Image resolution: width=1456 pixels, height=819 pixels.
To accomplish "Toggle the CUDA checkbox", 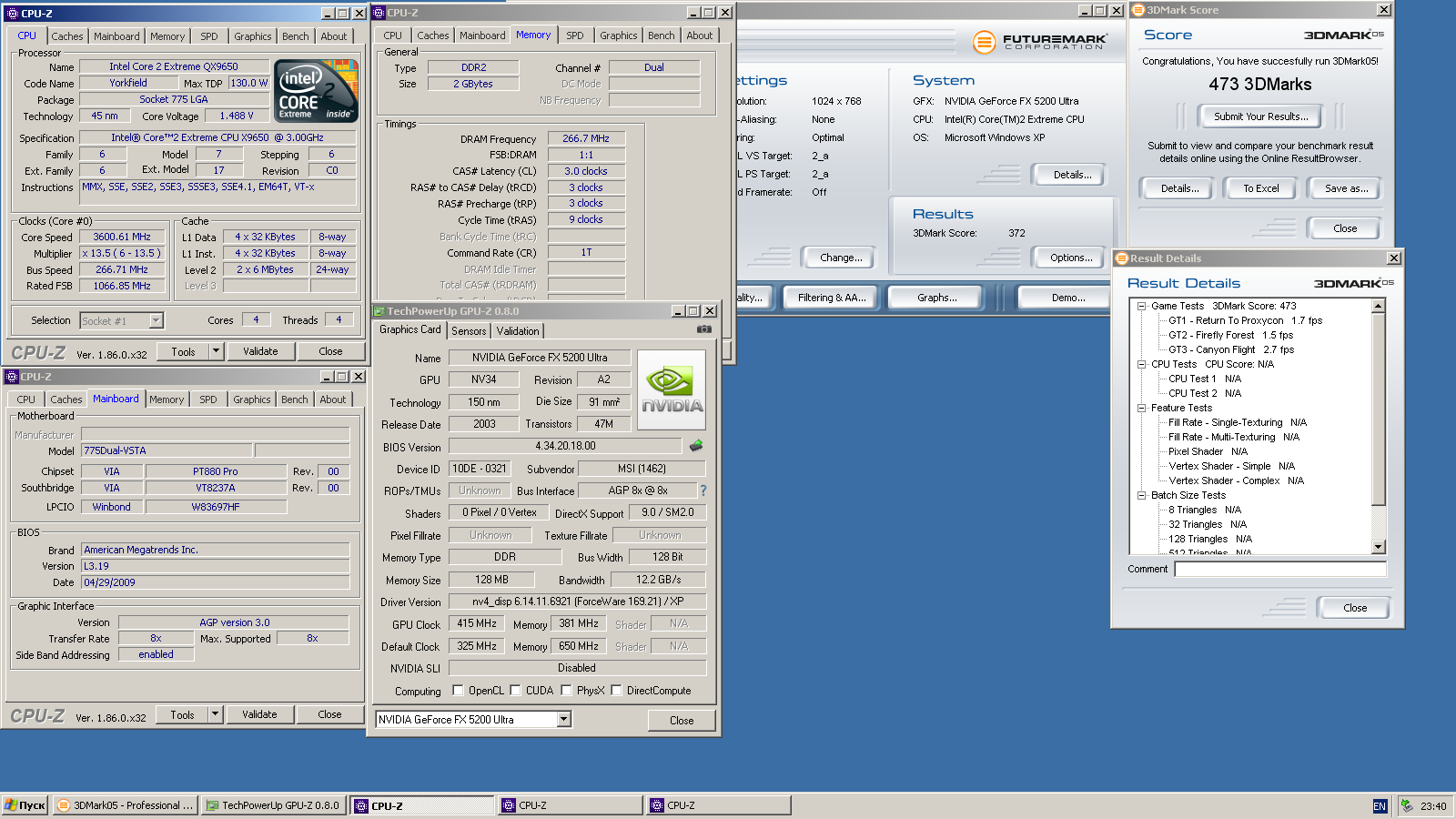I will pyautogui.click(x=515, y=690).
